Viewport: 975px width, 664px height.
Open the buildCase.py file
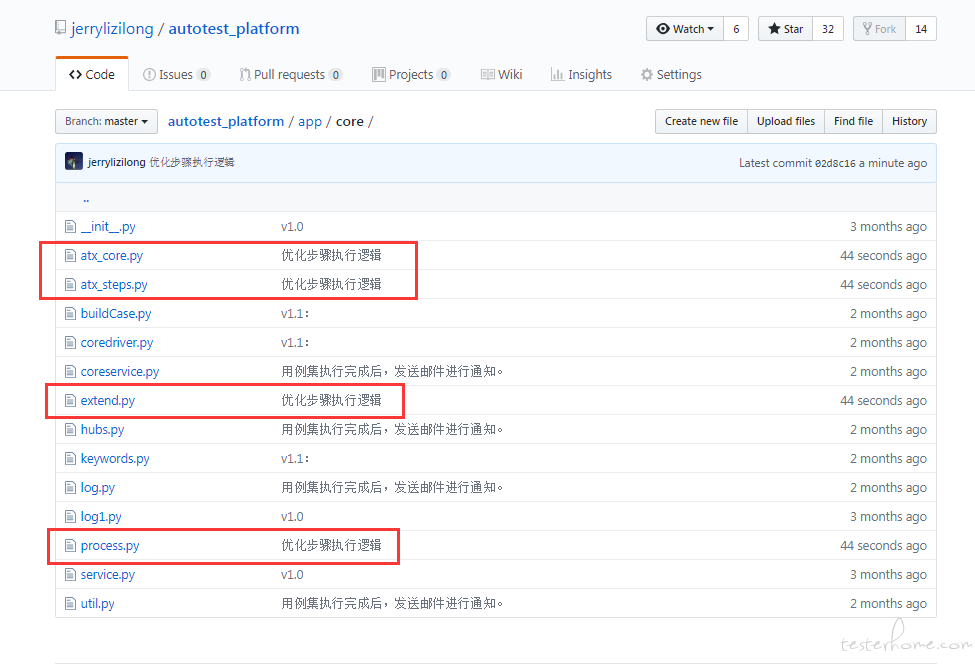(x=116, y=313)
